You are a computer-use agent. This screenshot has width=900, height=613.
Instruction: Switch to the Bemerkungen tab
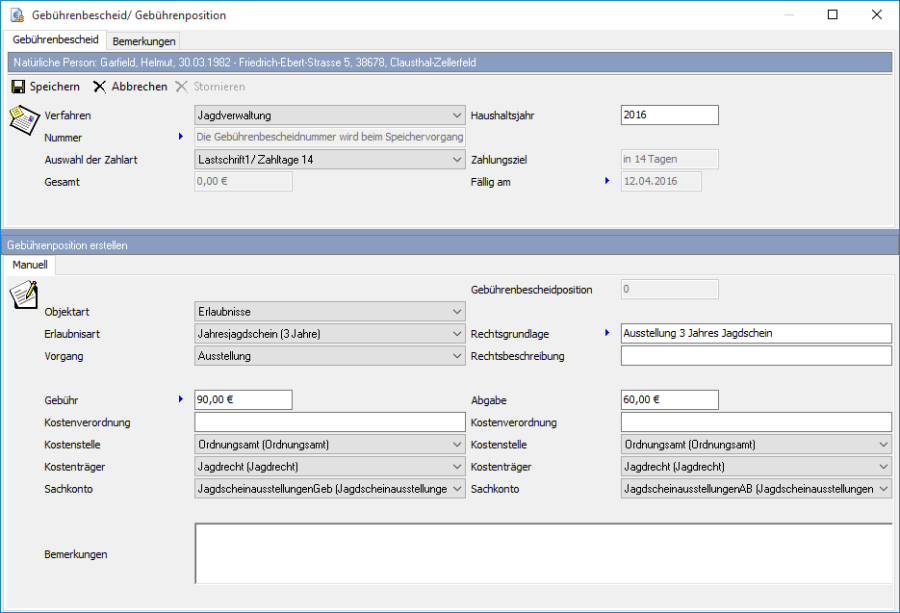pyautogui.click(x=144, y=41)
